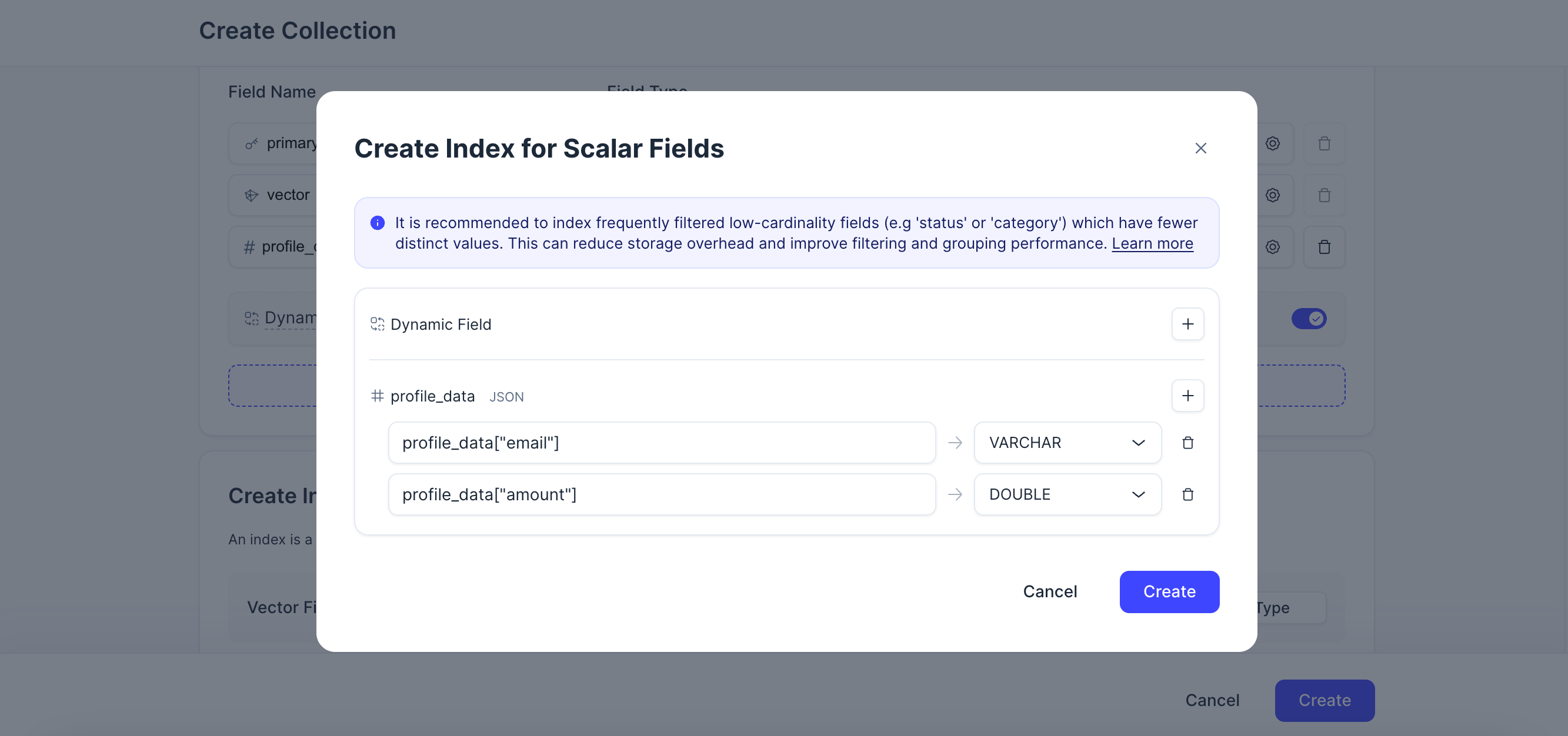Toggle the Dynamic Field switch off
This screenshot has width=1568, height=736.
(x=1309, y=319)
